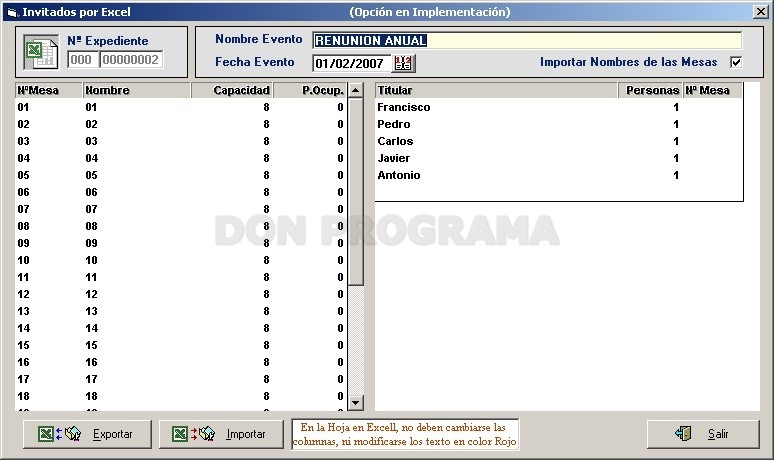Select the row for mesa 05

coord(181,175)
